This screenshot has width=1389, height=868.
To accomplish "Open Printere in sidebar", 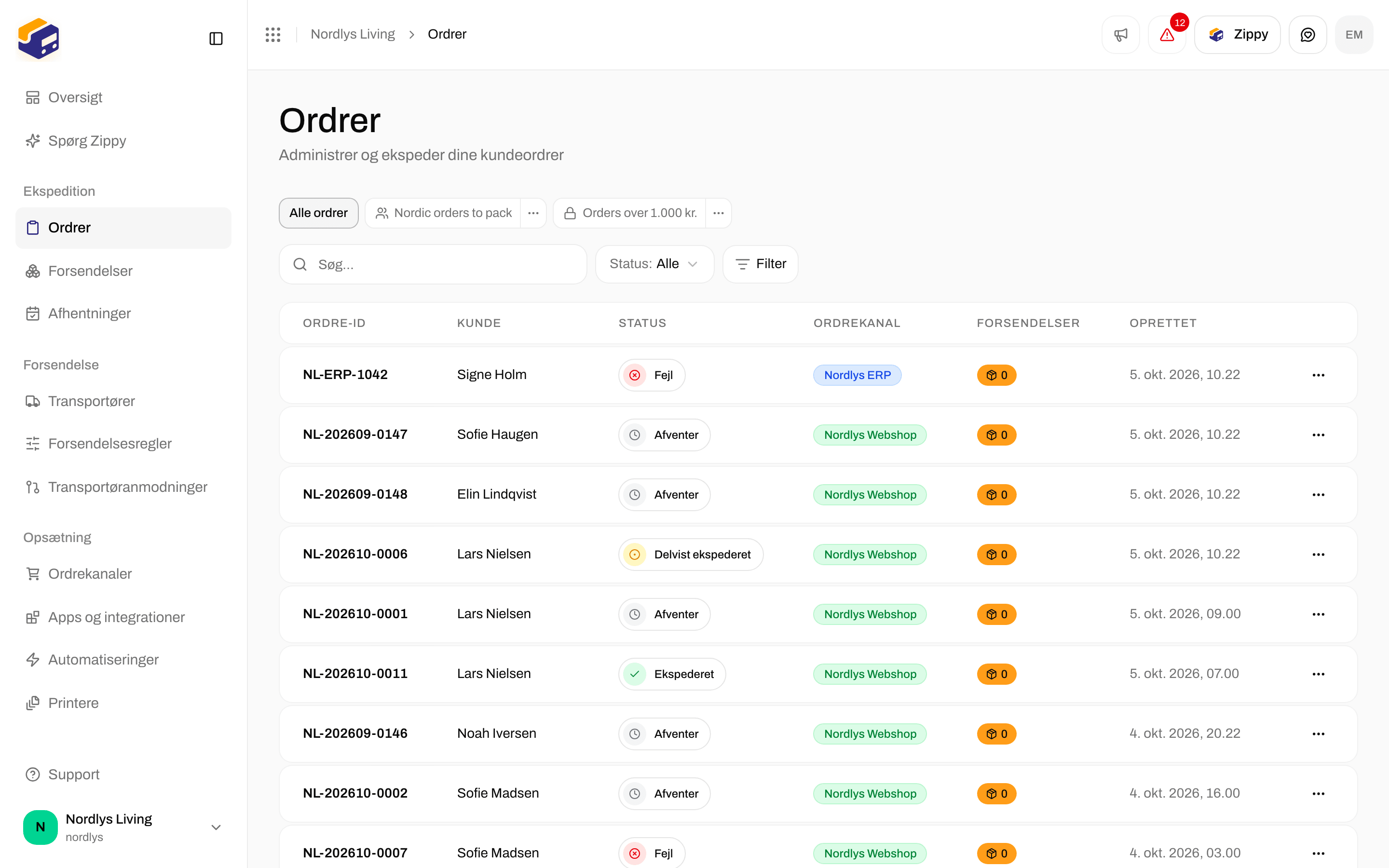I will 123,703.
